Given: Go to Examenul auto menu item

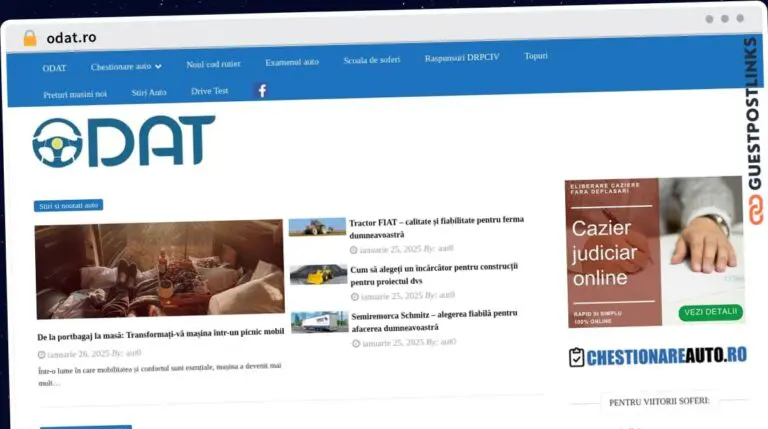Looking at the screenshot, I should (292, 62).
